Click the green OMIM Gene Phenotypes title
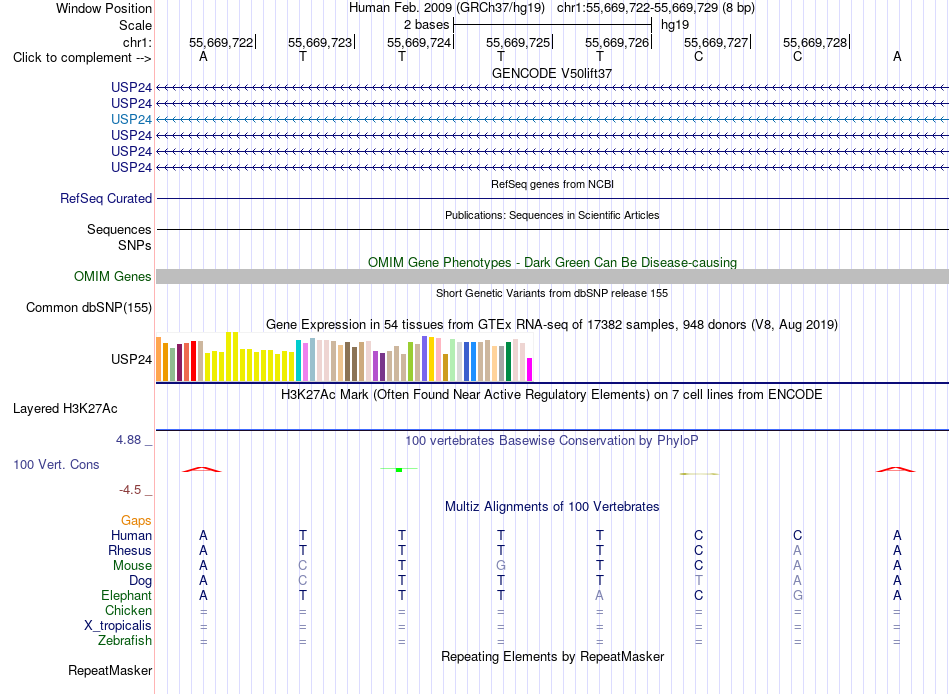 [x=552, y=262]
